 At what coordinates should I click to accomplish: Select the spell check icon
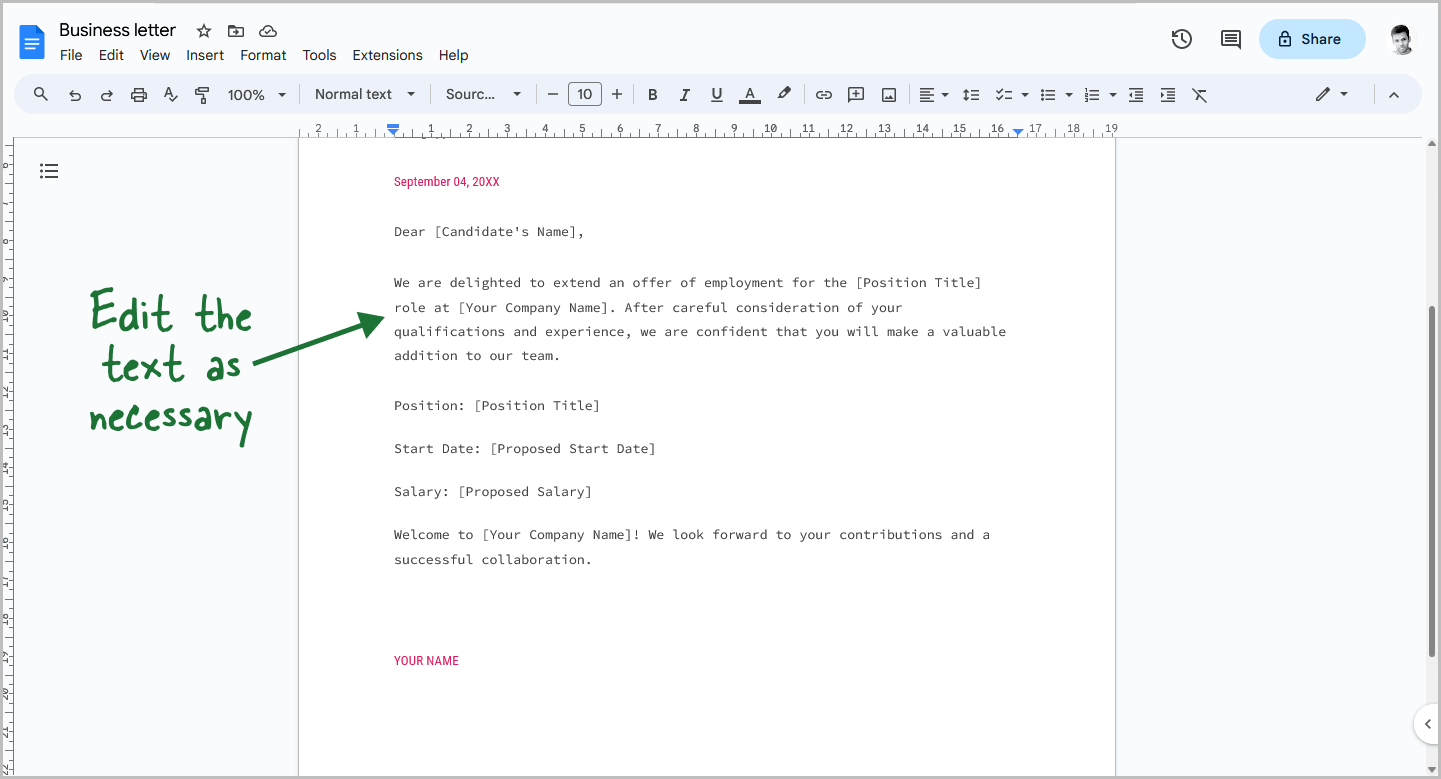coord(170,94)
